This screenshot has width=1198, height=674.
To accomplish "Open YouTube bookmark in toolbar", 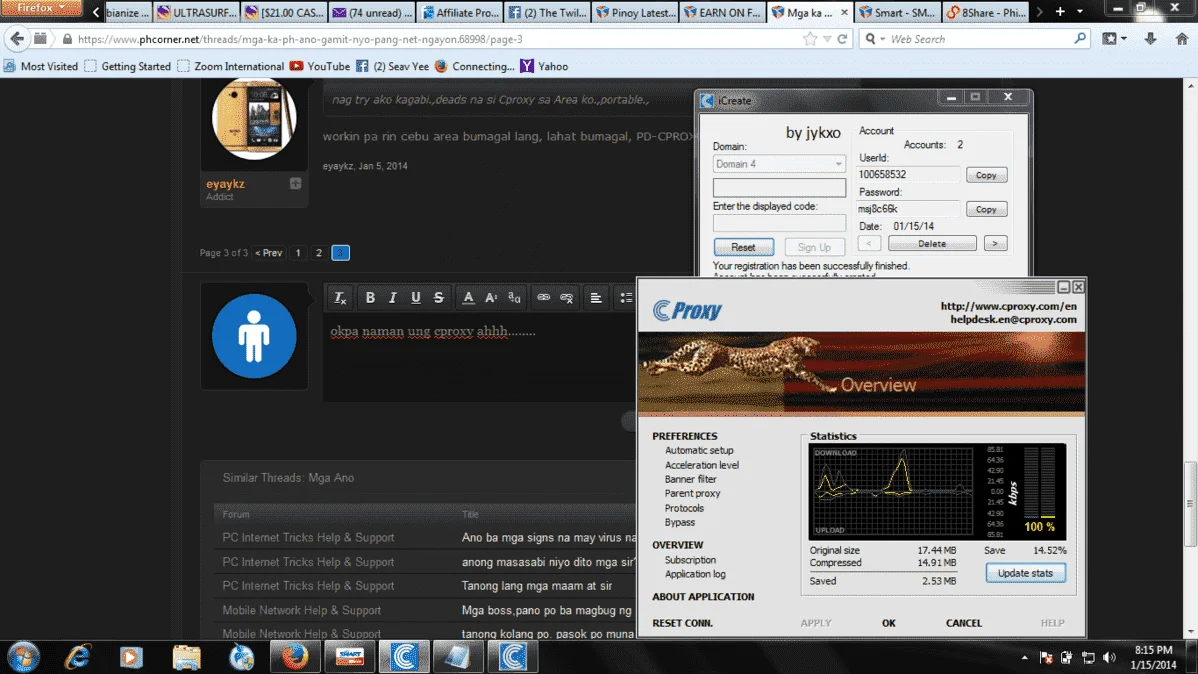I will click(x=319, y=66).
